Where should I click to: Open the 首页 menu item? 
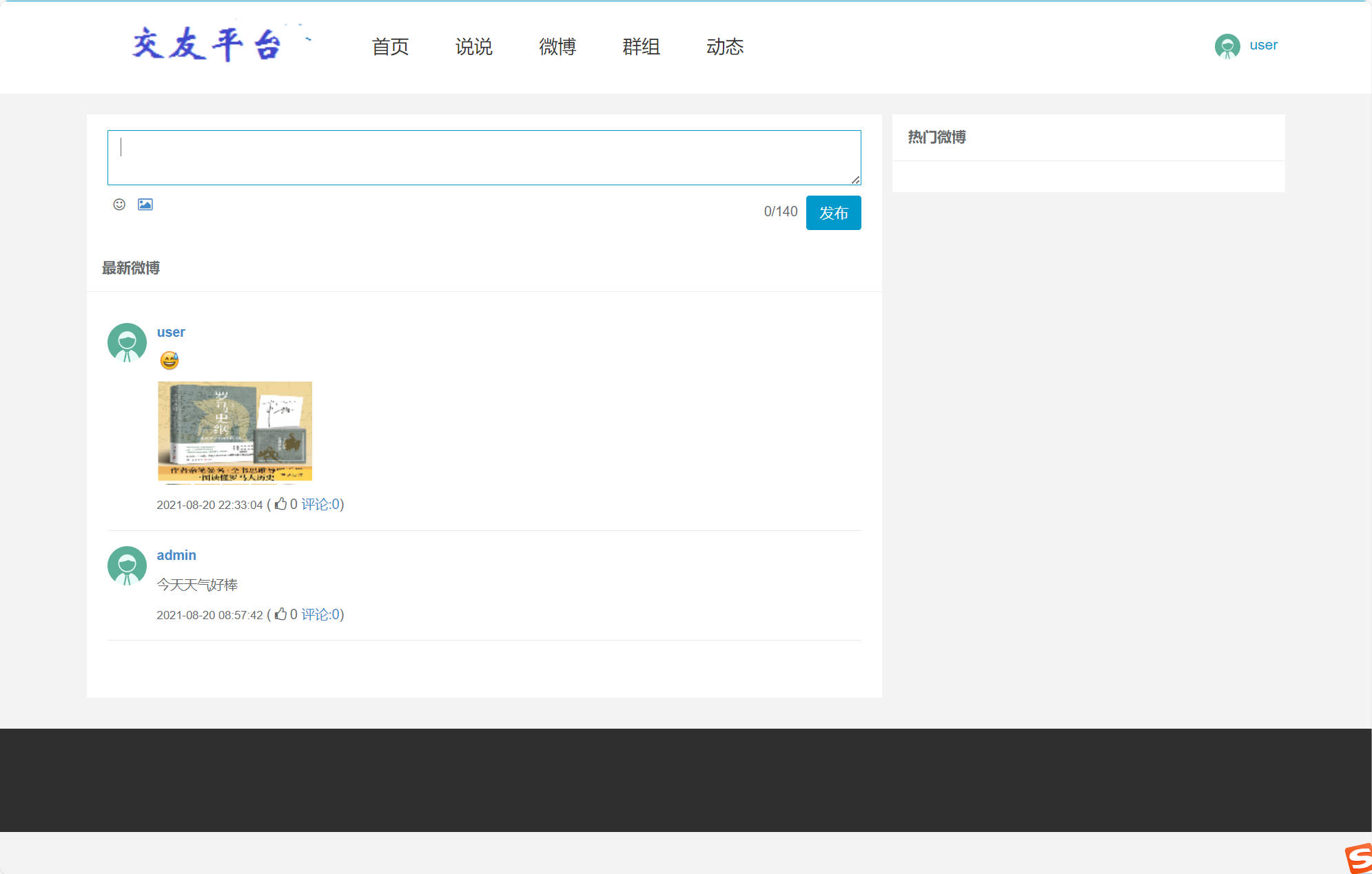(x=390, y=46)
